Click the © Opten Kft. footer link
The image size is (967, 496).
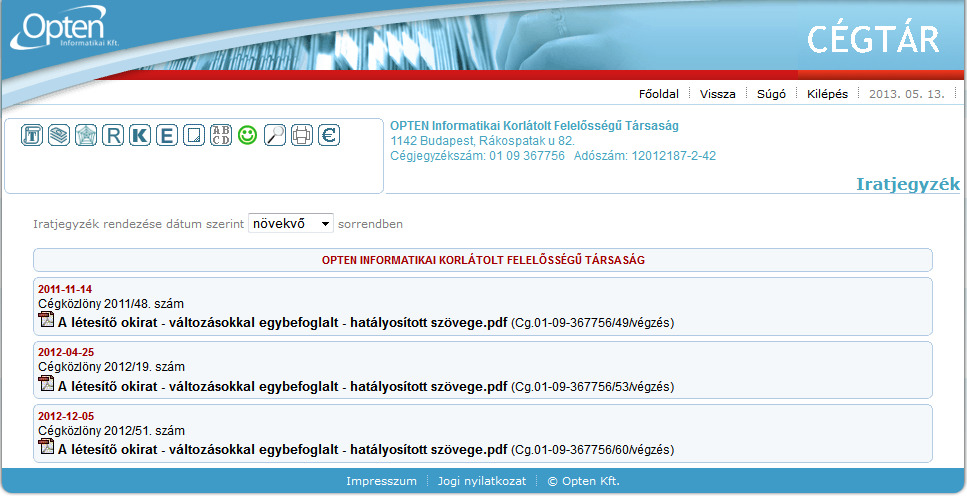tap(583, 481)
